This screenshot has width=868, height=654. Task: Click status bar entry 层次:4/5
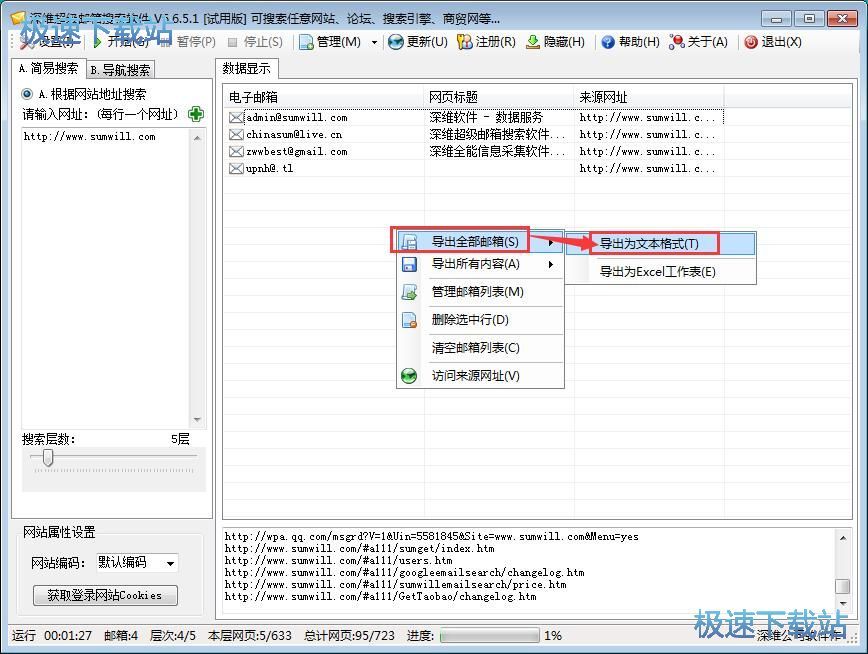(x=173, y=636)
